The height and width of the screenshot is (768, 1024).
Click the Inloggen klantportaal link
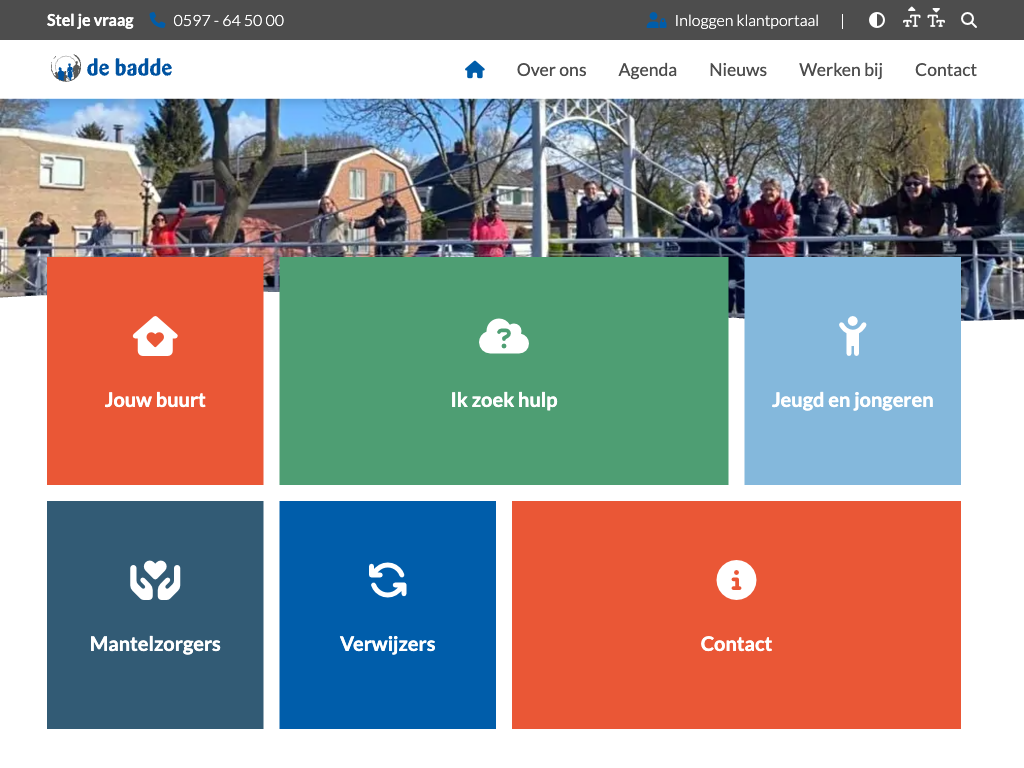(746, 20)
